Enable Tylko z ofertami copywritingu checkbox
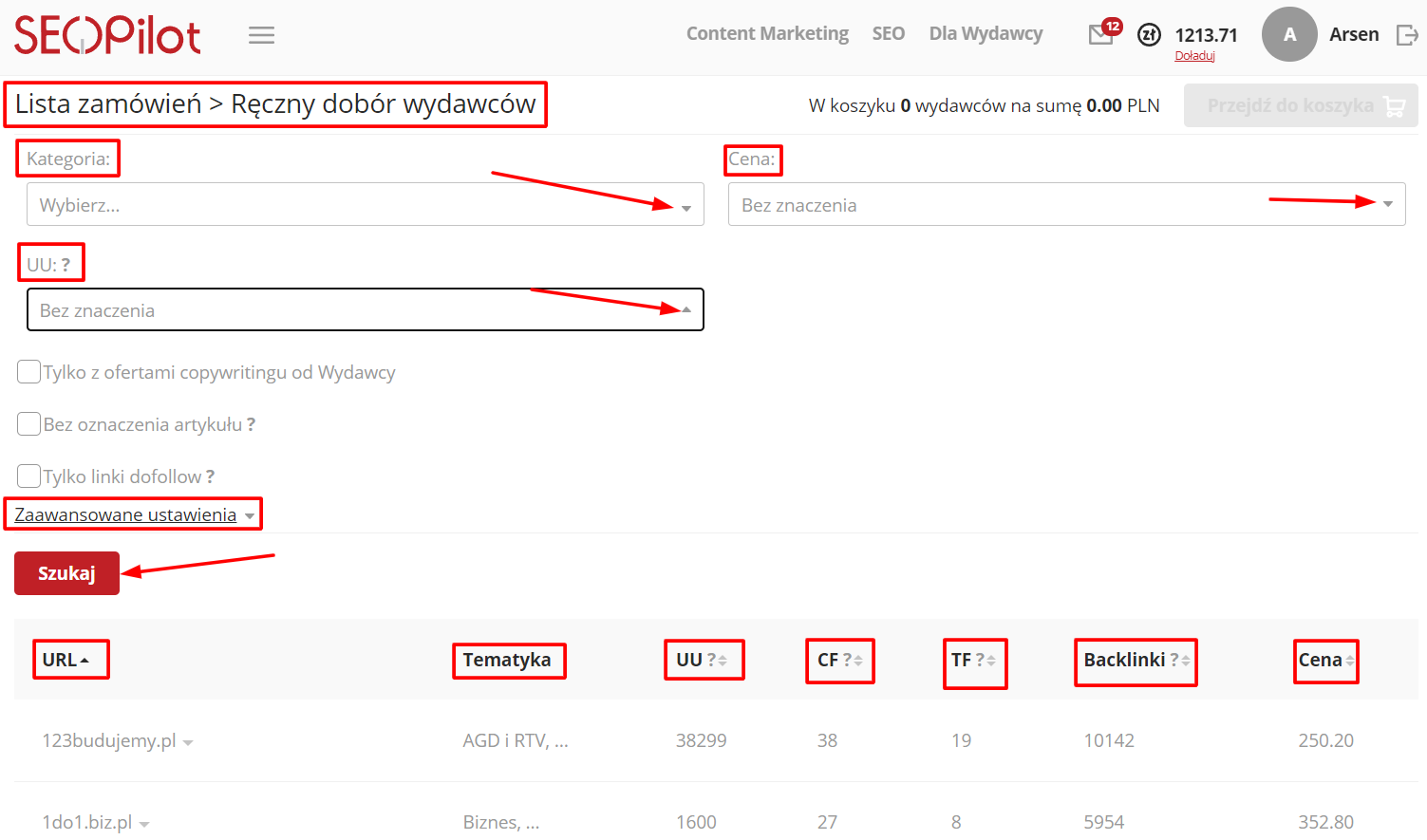Image resolution: width=1427 pixels, height=840 pixels. pyautogui.click(x=29, y=372)
